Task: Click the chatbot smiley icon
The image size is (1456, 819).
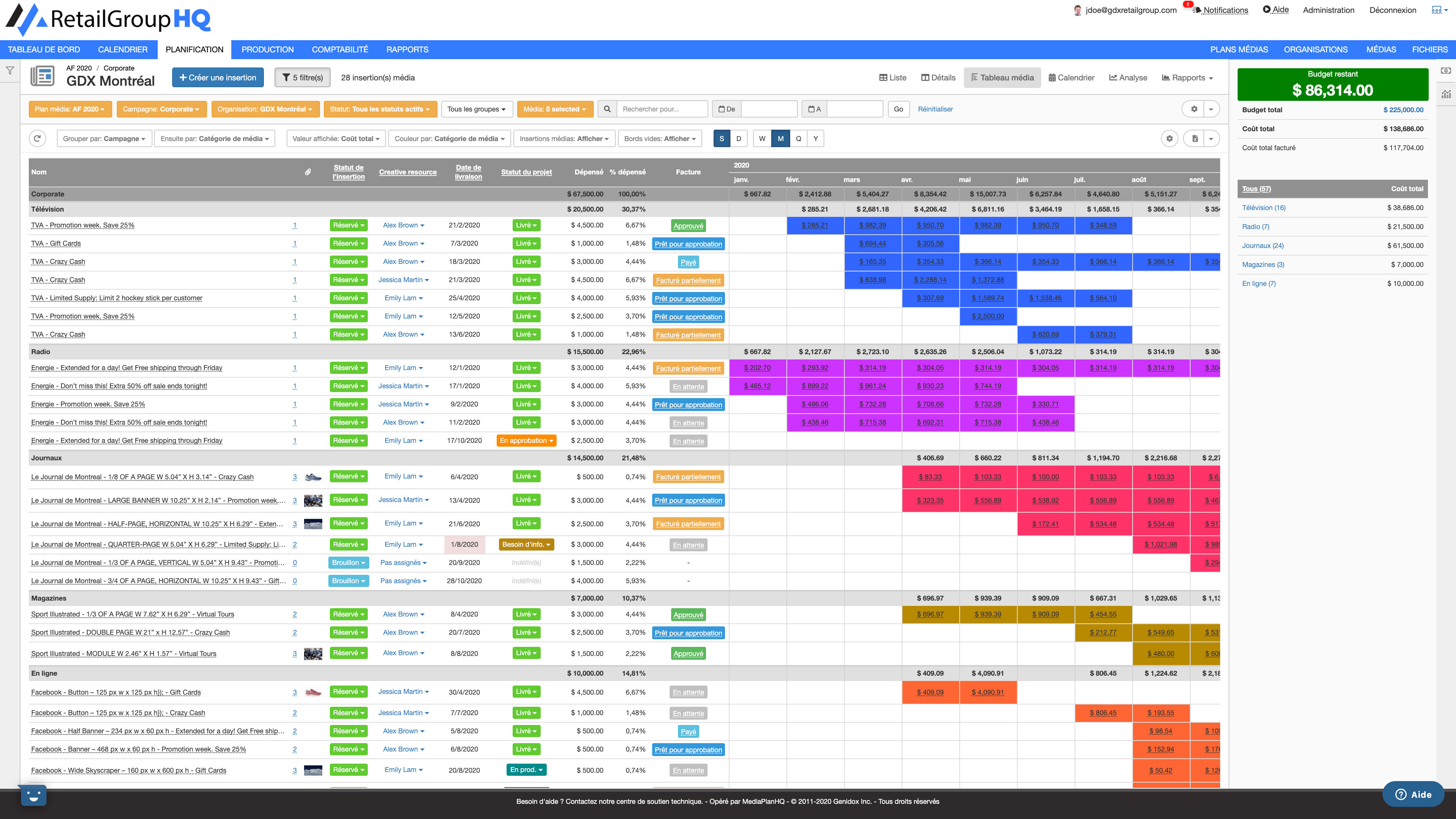Action: (x=33, y=796)
